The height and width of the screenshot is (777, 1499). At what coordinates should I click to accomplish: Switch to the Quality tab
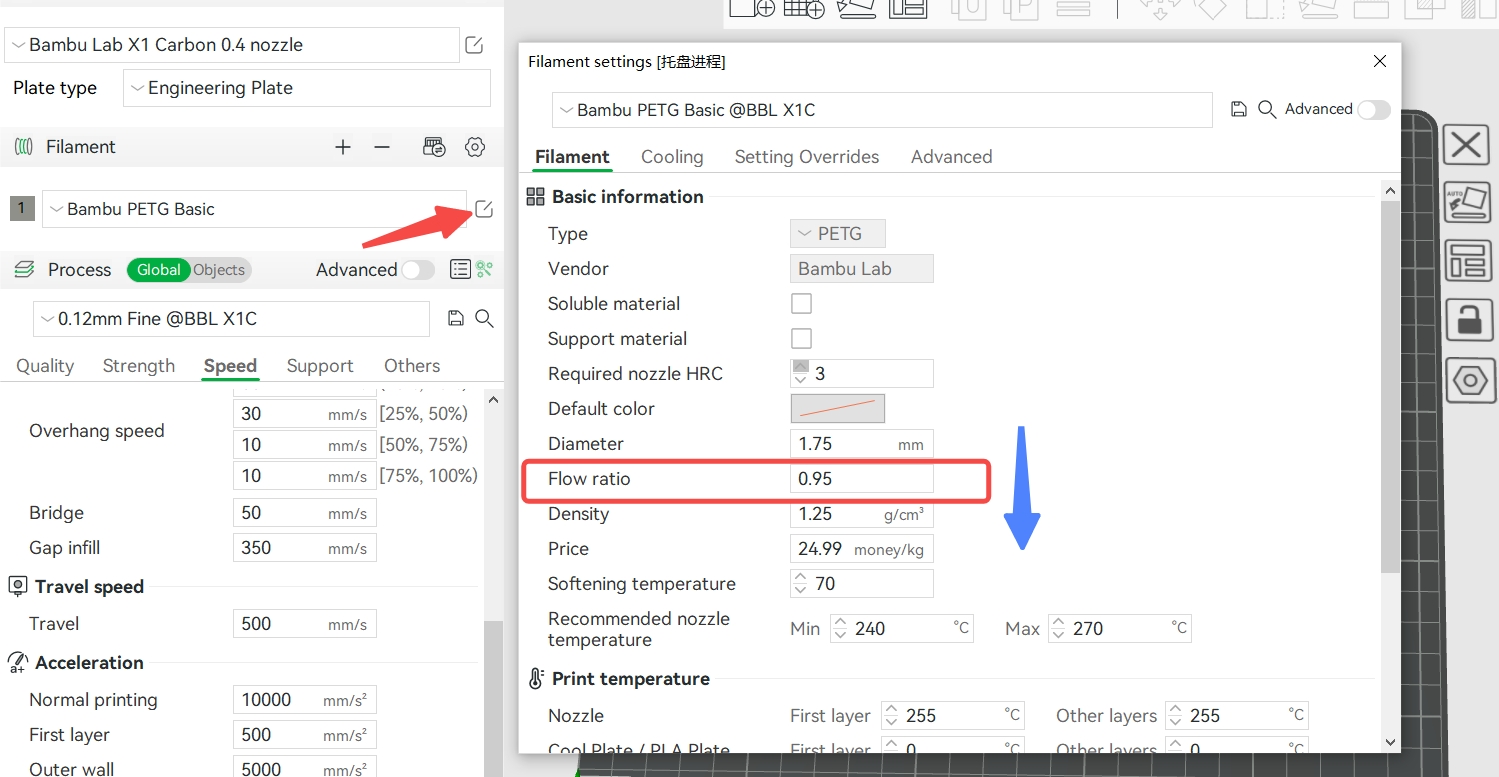(x=45, y=366)
